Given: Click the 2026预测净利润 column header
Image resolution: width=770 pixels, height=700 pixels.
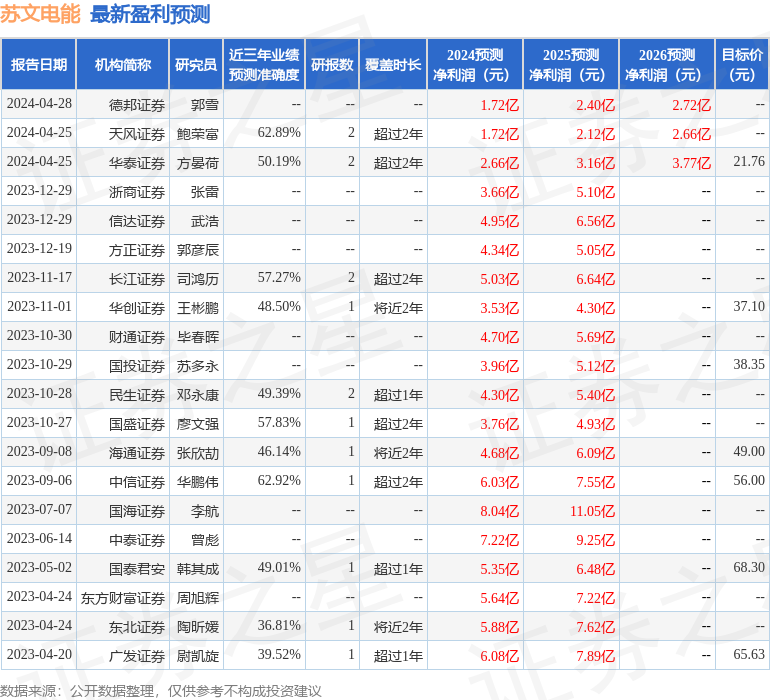Looking at the screenshot, I should 667,64.
